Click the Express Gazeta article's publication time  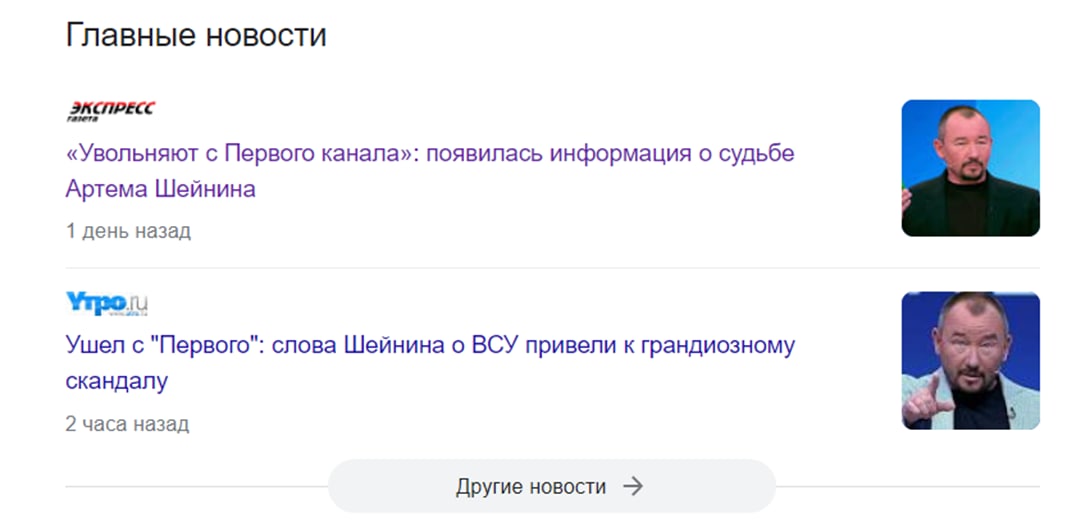point(128,231)
